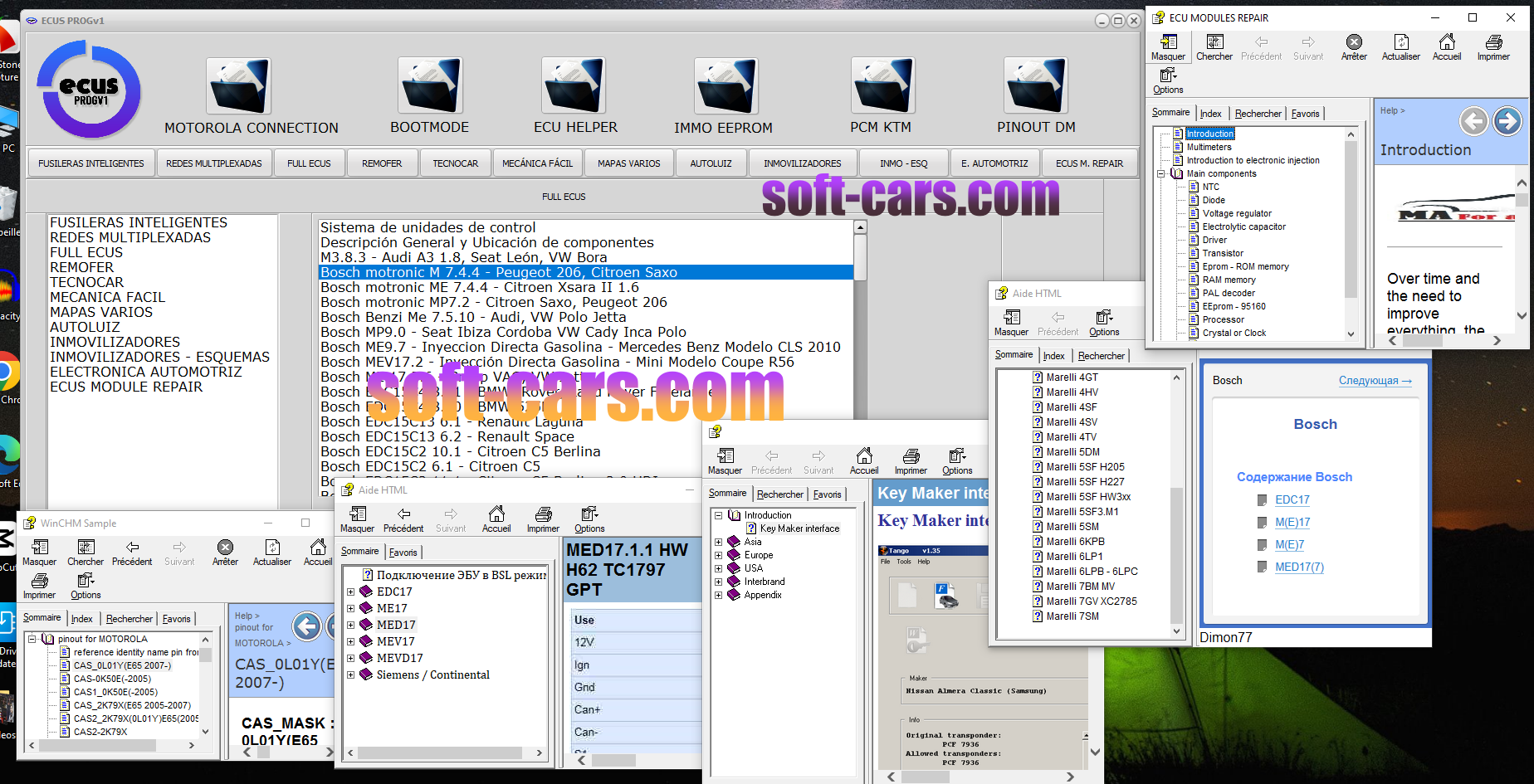The image size is (1534, 784).
Task: Collapse Main components tree node
Action: point(1161,173)
